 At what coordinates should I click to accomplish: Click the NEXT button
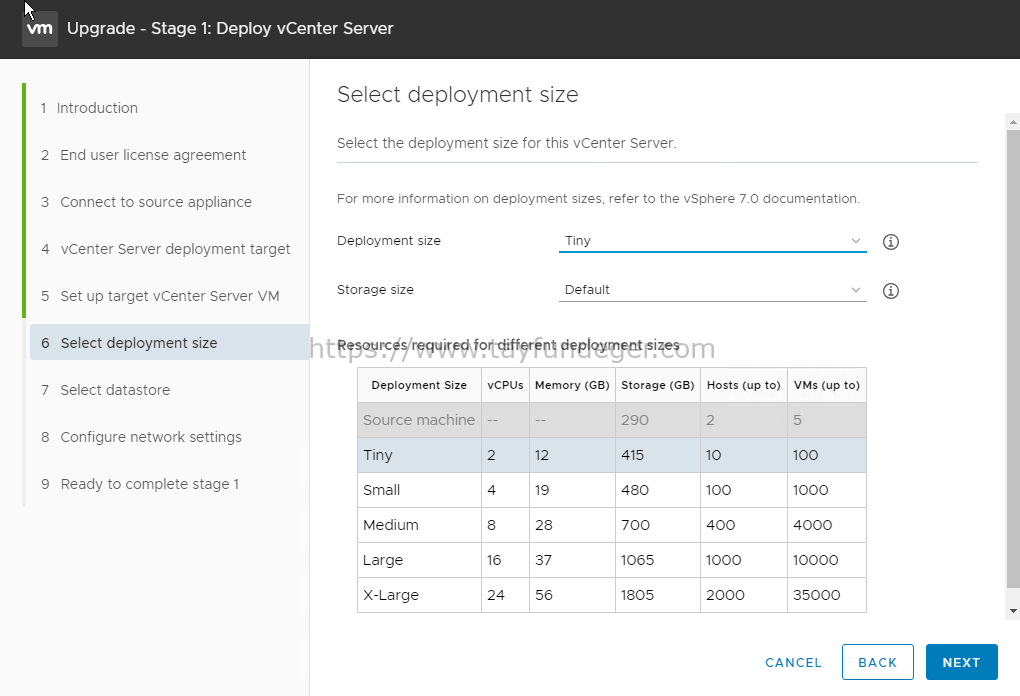click(961, 662)
